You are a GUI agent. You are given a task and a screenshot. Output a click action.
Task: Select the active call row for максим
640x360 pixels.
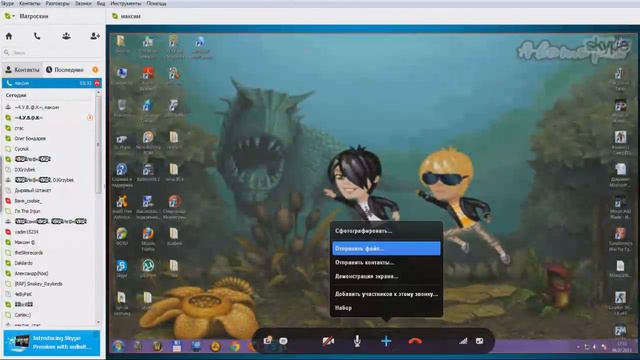pyautogui.click(x=52, y=83)
